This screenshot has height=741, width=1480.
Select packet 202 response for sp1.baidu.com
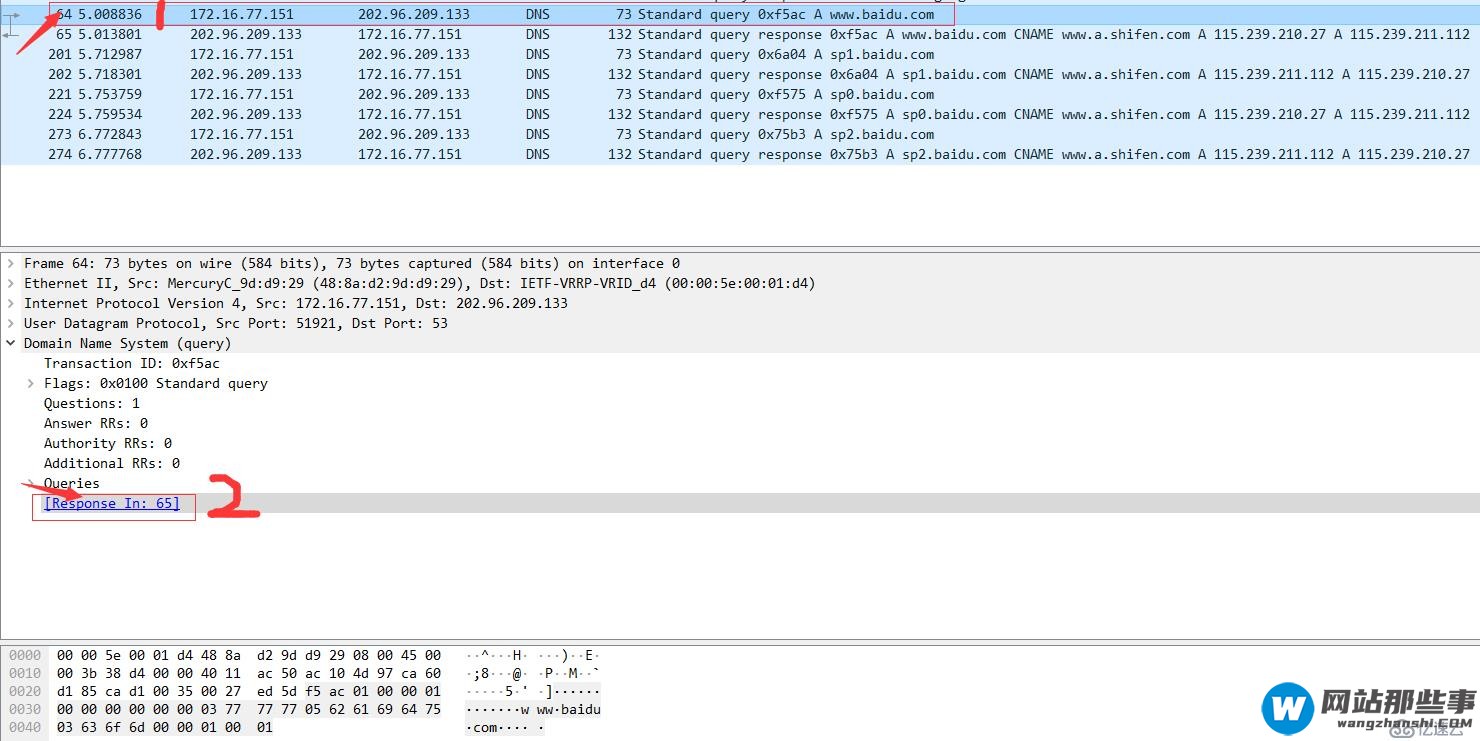pos(740,74)
